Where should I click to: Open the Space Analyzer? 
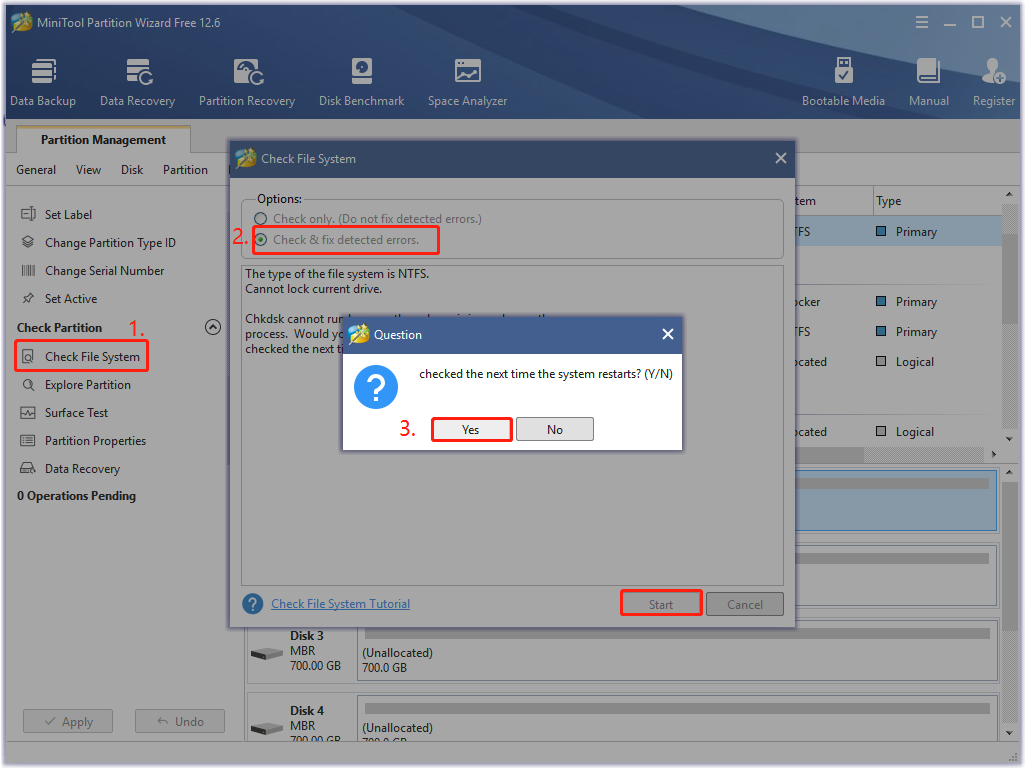468,83
